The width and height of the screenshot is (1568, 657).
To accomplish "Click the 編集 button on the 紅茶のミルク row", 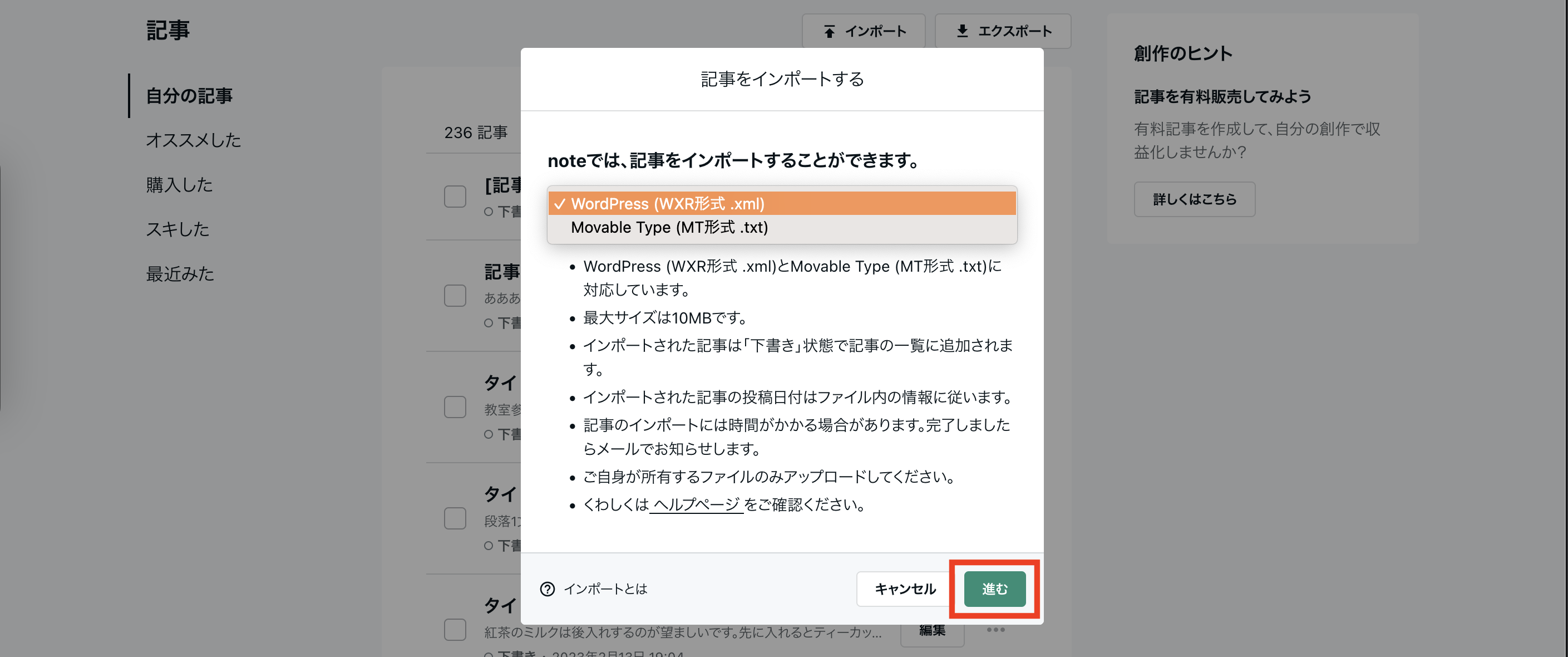I will point(932,631).
